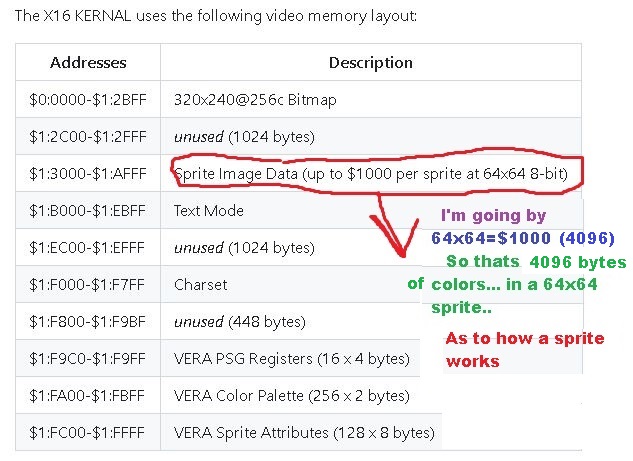This screenshot has width=633, height=461.
Task: Click VERA PSG Registers description
Action: point(292,358)
